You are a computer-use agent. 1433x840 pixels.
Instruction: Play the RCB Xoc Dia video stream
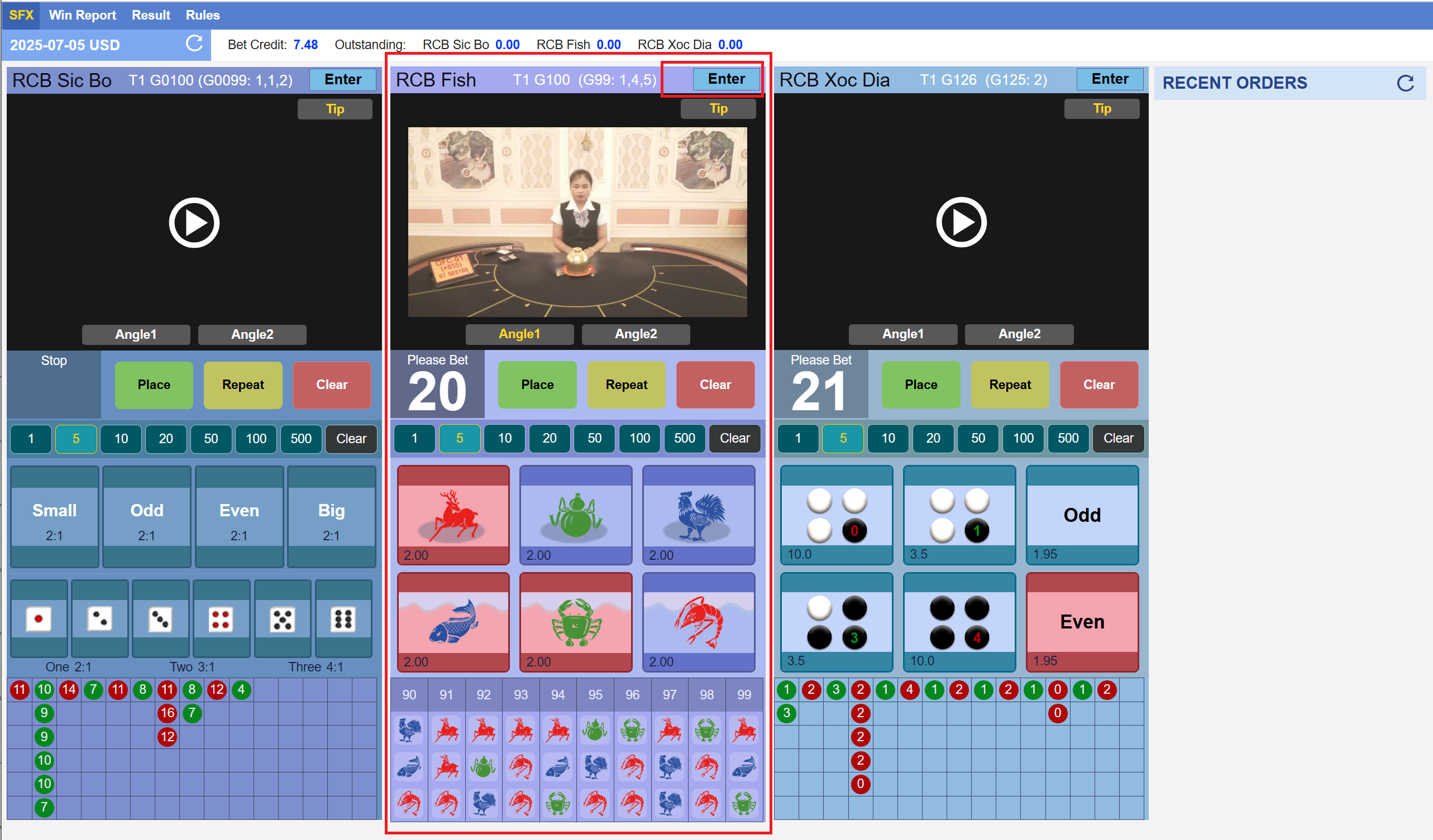pyautogui.click(x=961, y=222)
